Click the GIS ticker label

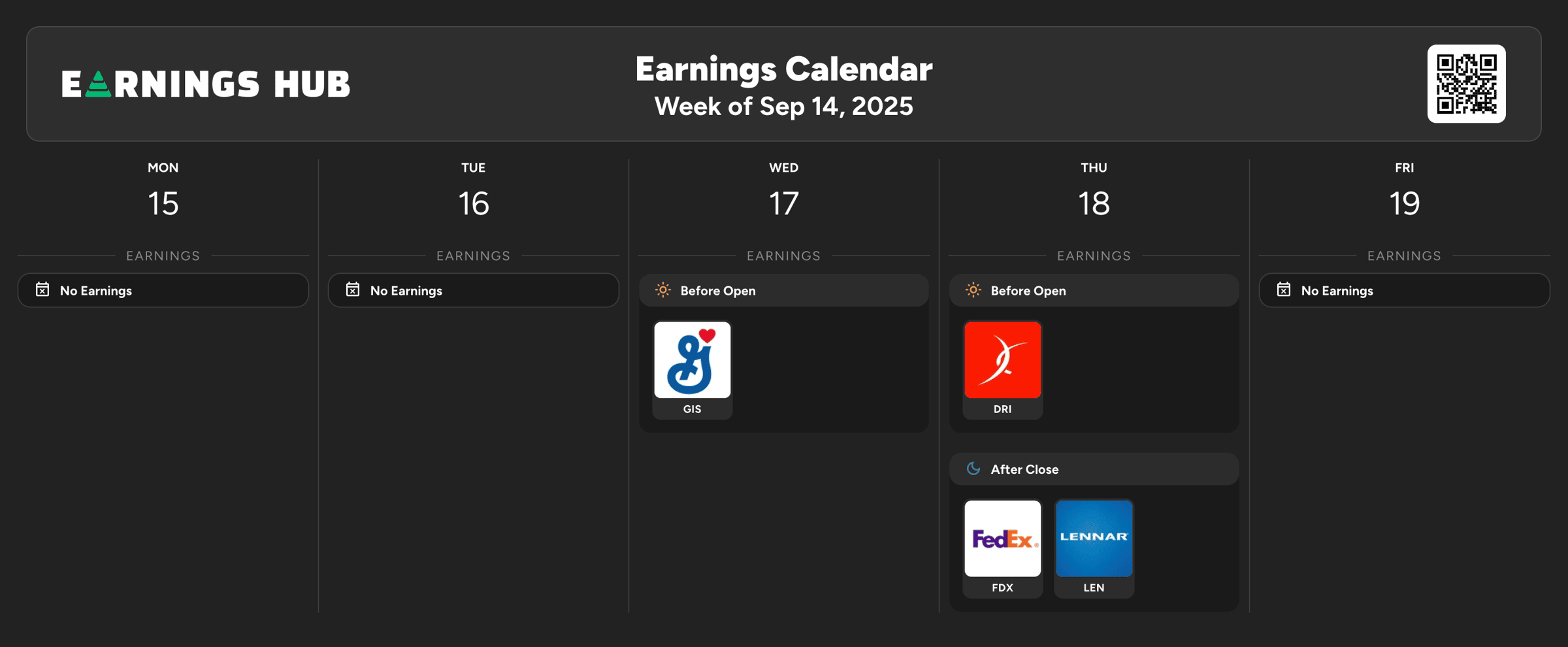pos(692,409)
